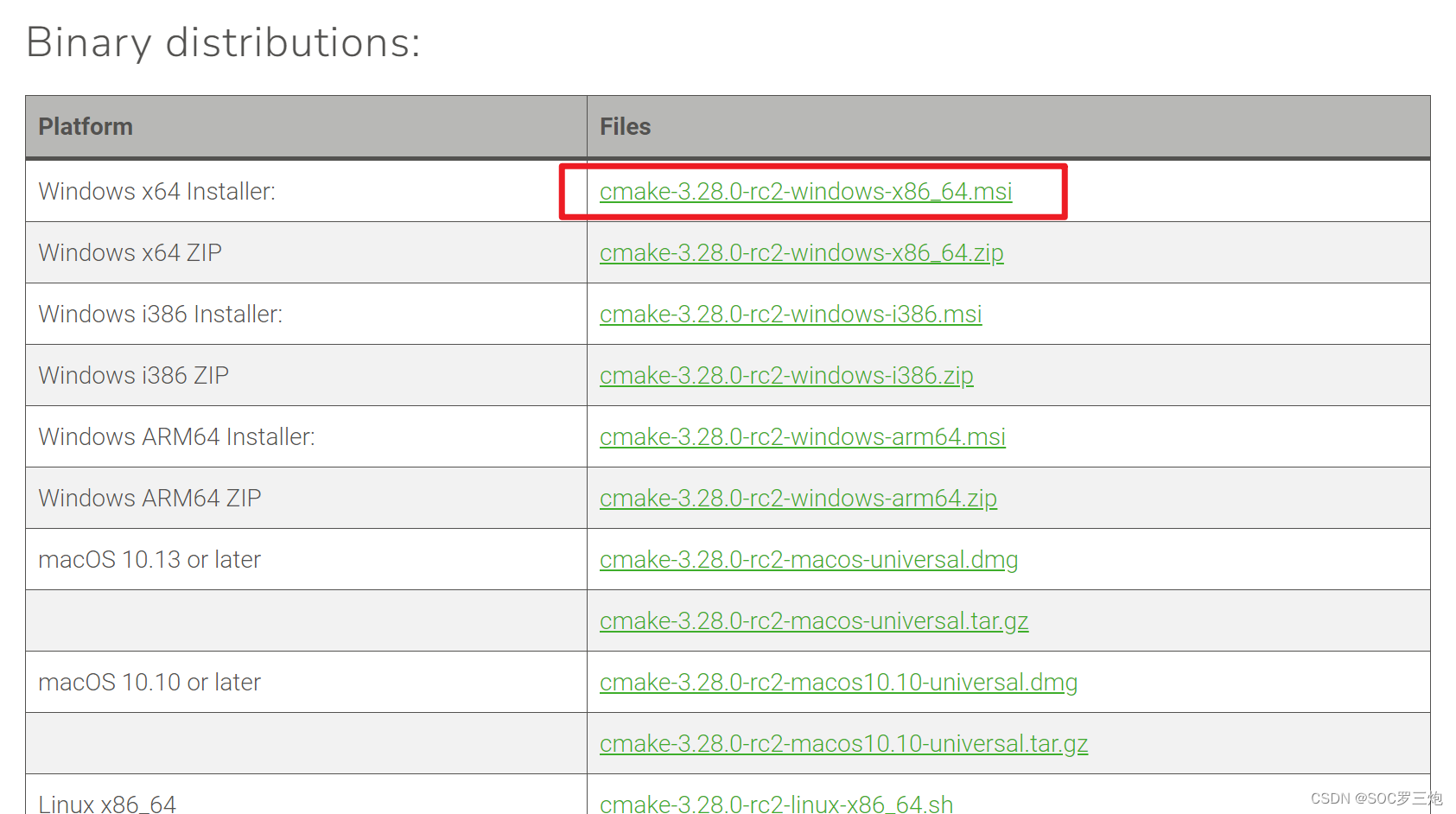Select the 'Linux x86_64' platform cell

[306, 795]
